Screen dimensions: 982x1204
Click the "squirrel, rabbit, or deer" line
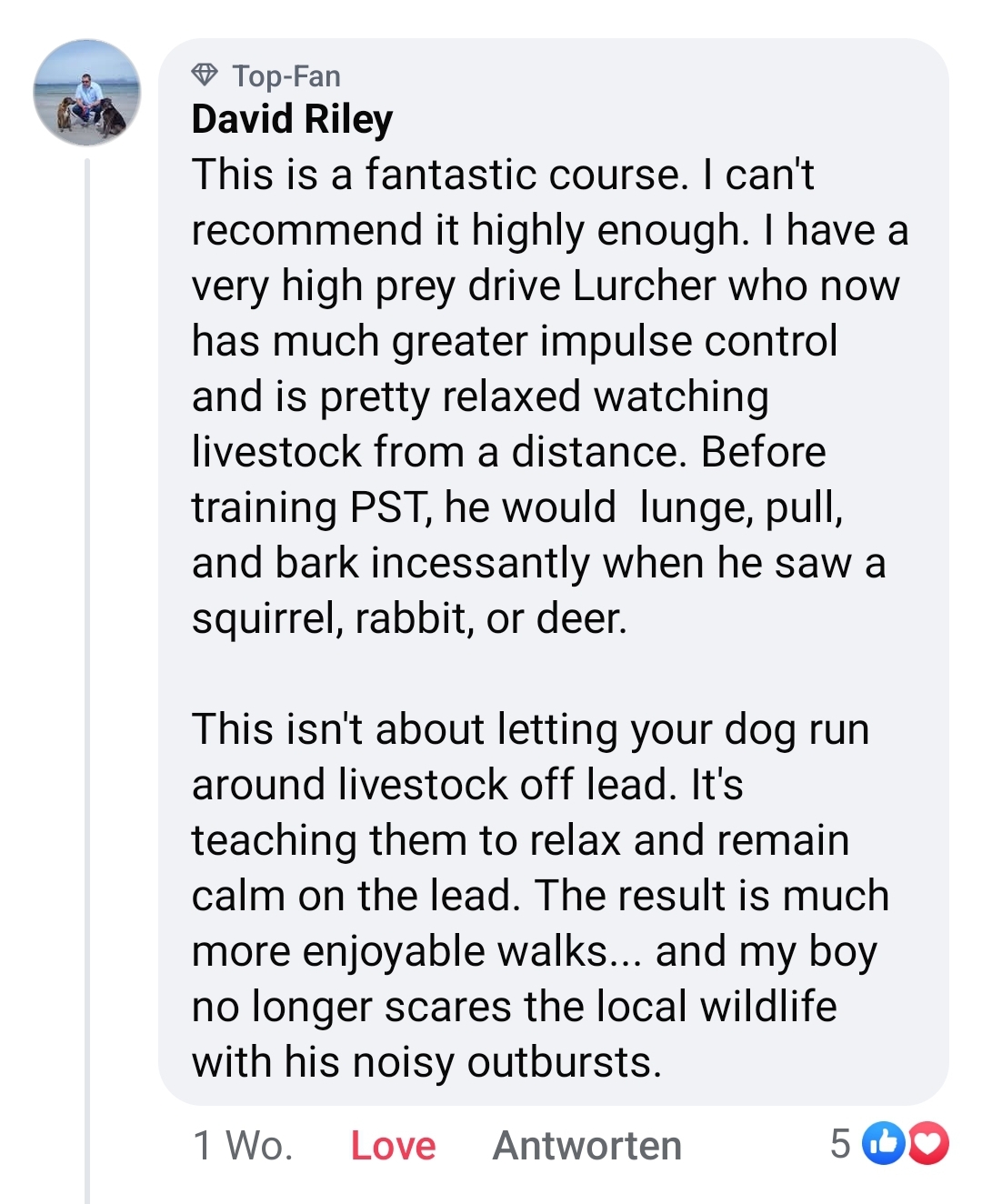pos(409,618)
